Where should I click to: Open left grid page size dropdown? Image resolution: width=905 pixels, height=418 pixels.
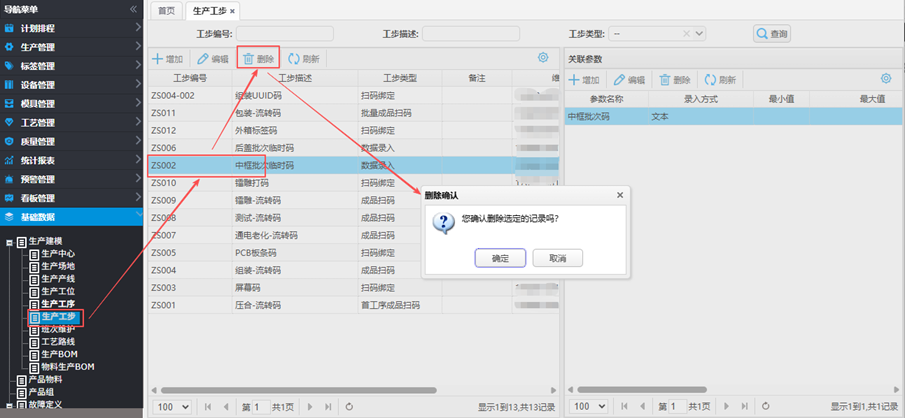173,407
